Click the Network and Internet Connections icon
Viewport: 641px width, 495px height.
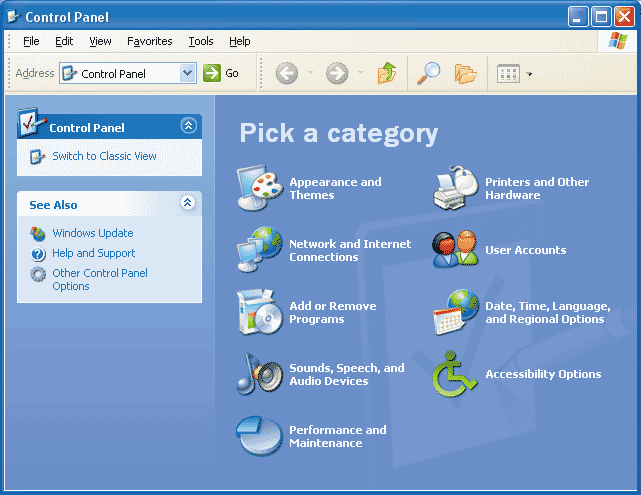click(x=259, y=250)
